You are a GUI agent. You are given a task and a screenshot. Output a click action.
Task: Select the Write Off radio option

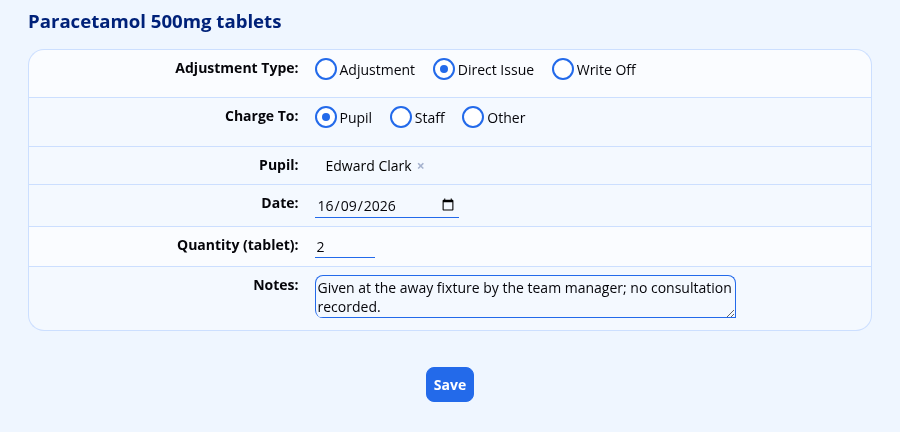[562, 69]
